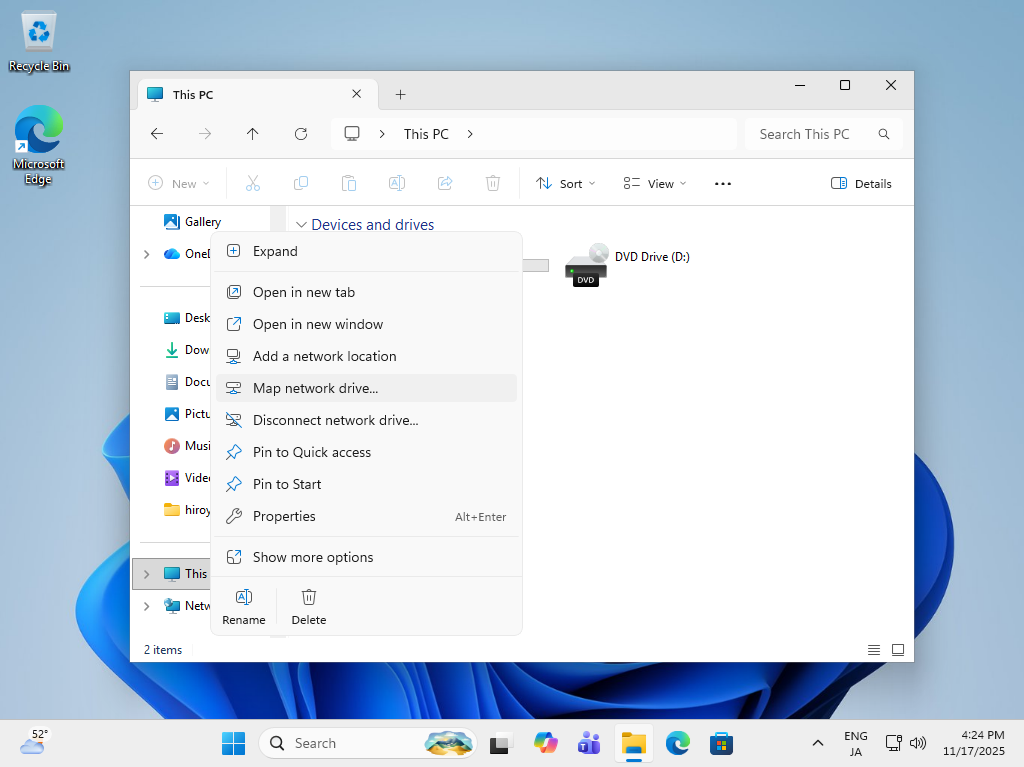Open the Sort dropdown
The width and height of the screenshot is (1024, 767).
pyautogui.click(x=565, y=184)
